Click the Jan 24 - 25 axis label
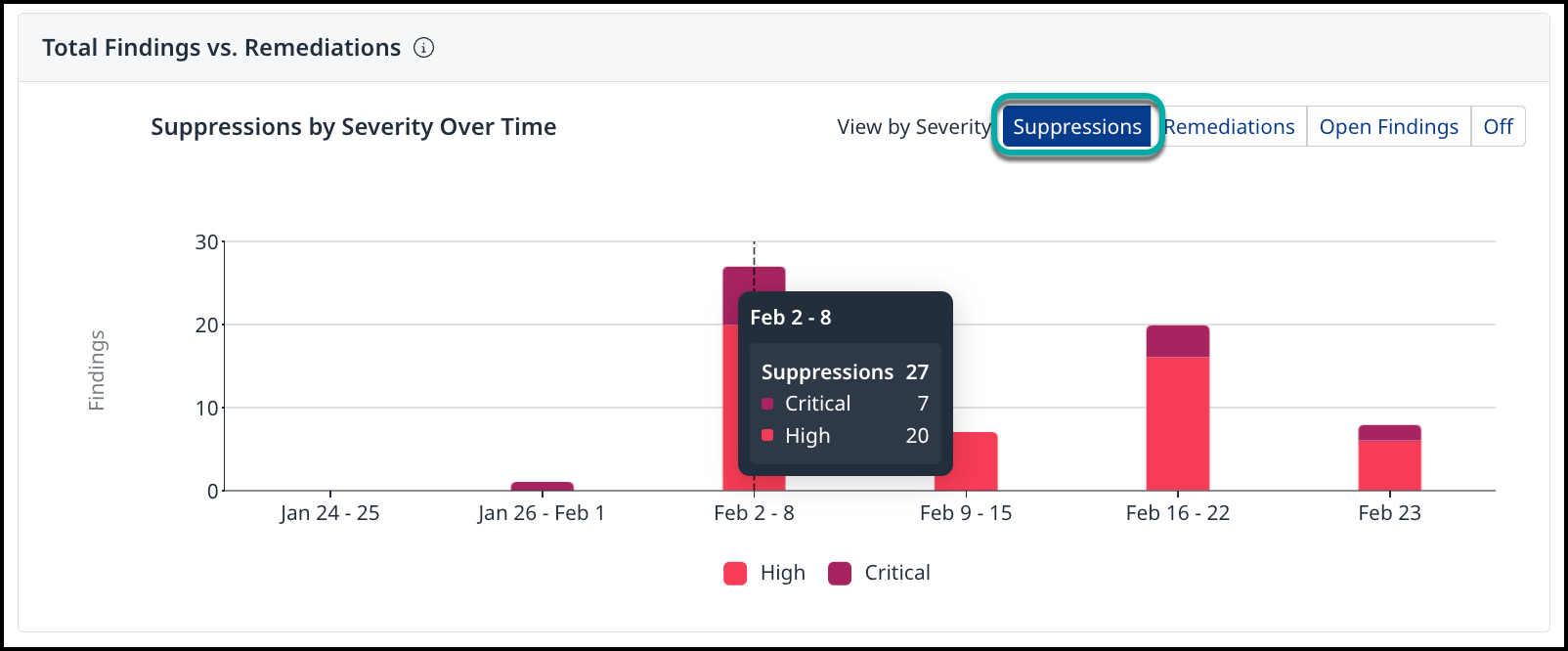Screen dimensions: 1568x651 [x=329, y=513]
